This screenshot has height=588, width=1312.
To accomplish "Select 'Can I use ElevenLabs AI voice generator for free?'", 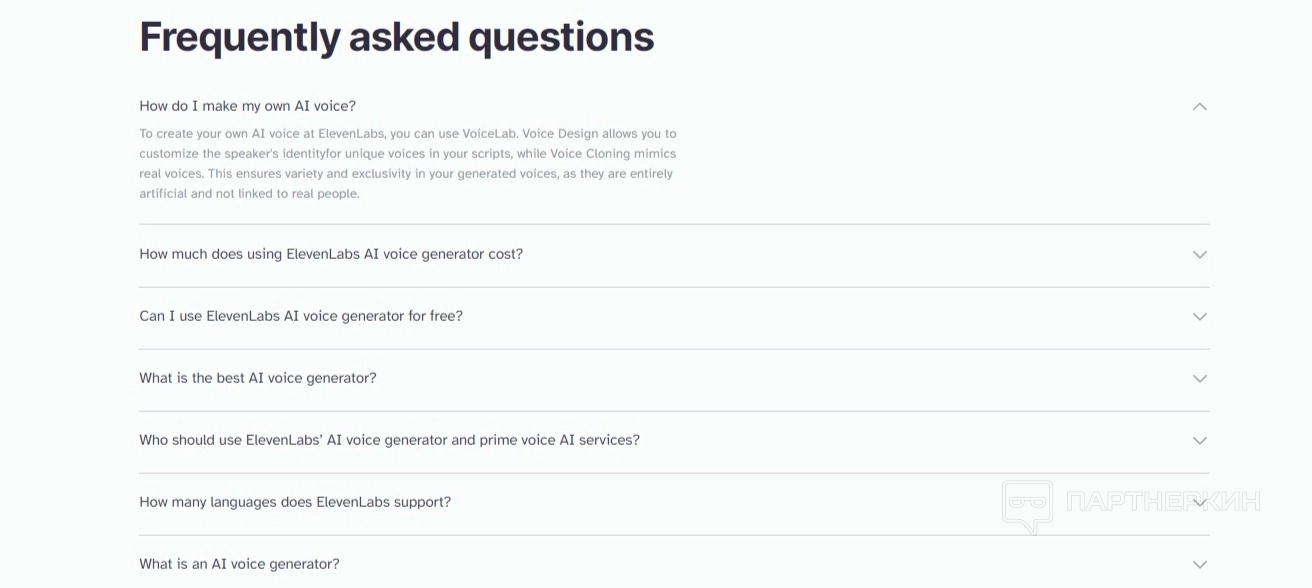I will (301, 316).
